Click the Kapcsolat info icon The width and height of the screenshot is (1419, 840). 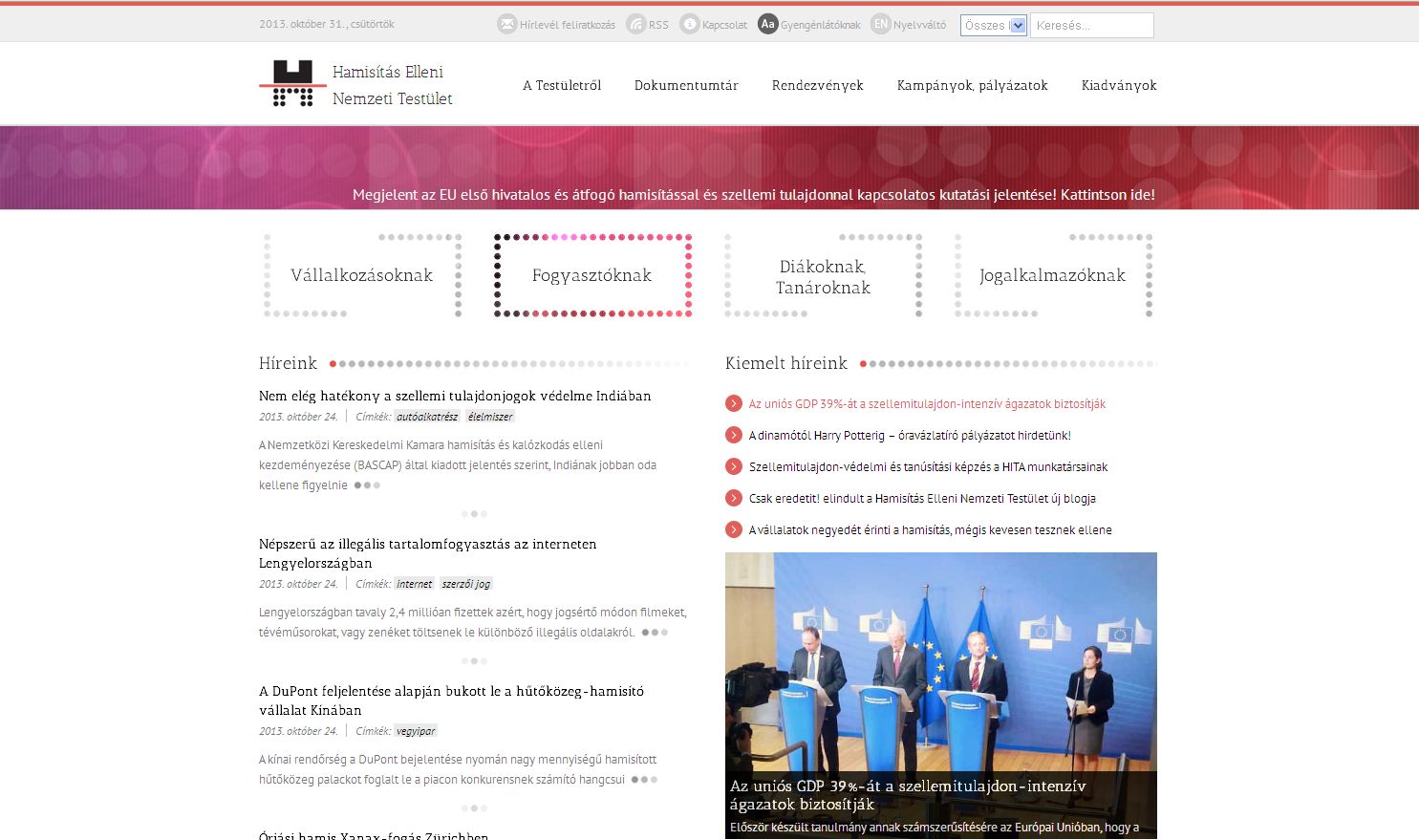point(689,25)
